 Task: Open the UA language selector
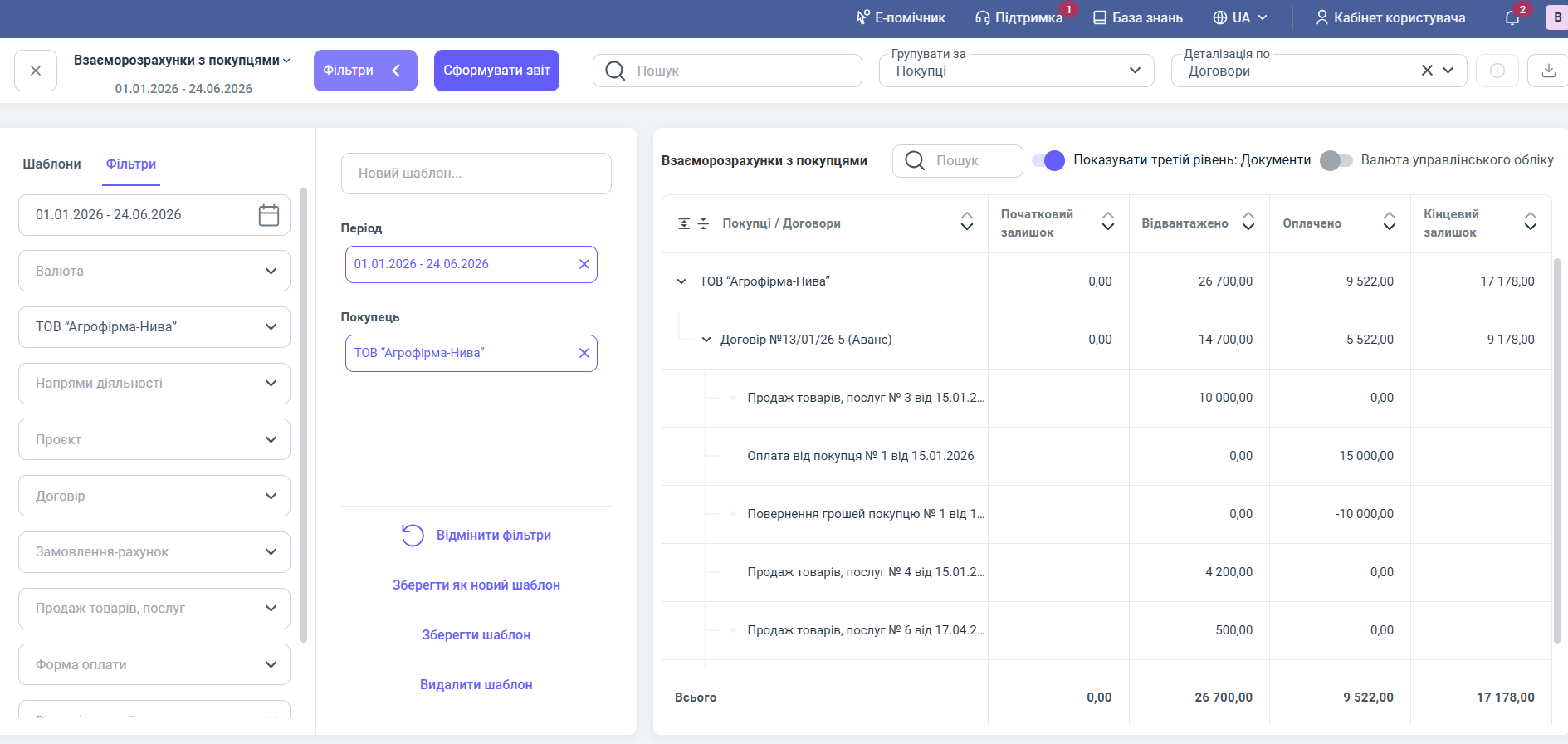[x=1240, y=17]
